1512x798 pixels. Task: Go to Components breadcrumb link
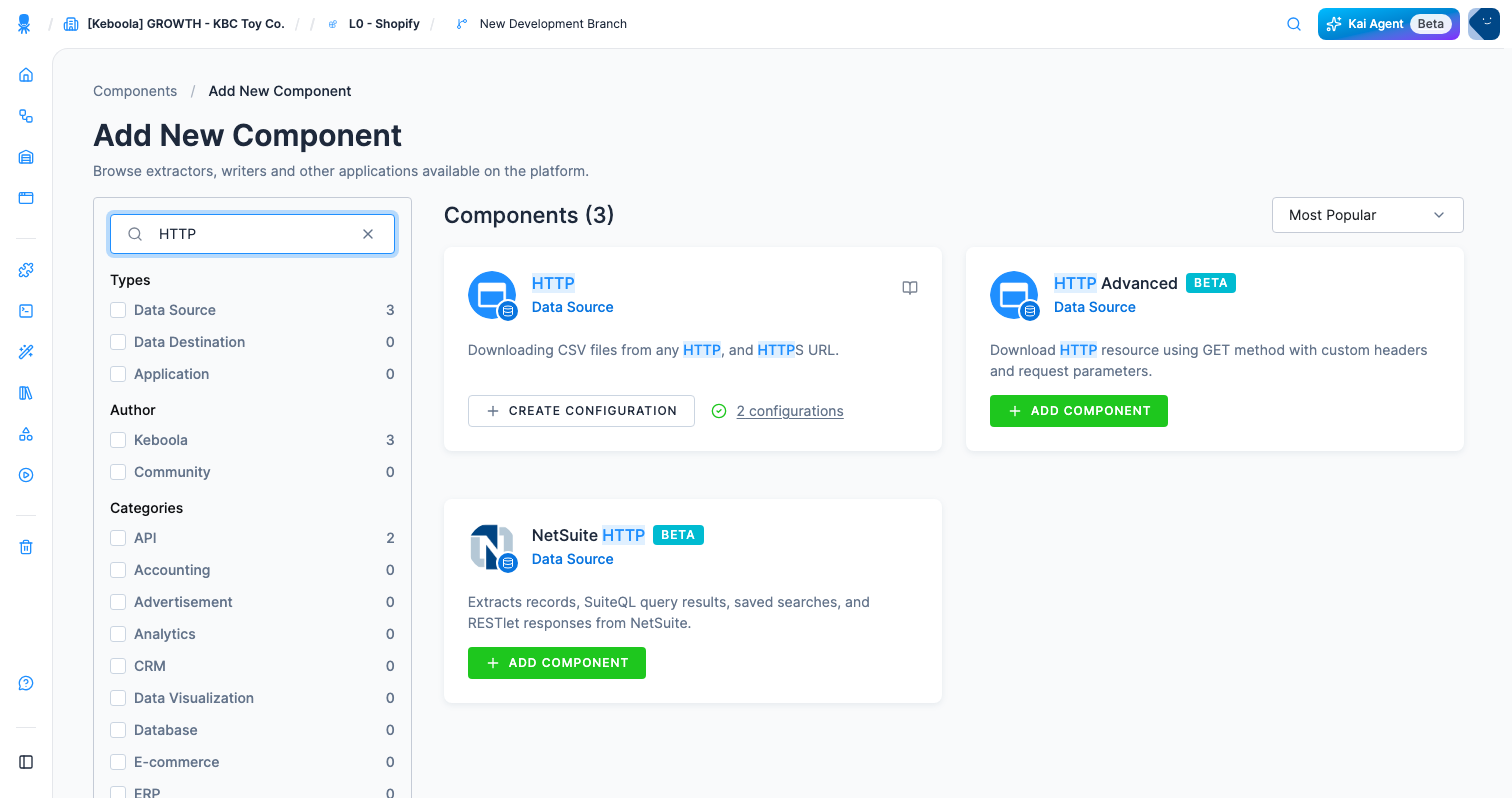click(x=135, y=91)
